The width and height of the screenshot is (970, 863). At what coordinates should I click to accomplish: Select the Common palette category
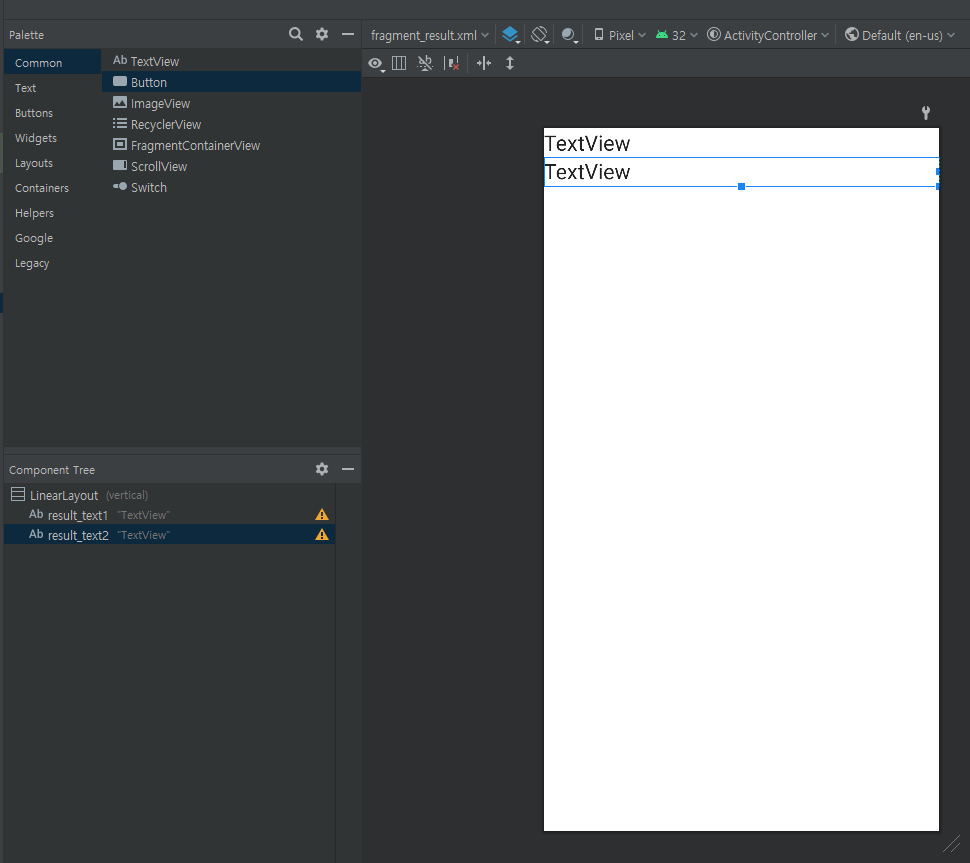point(53,62)
